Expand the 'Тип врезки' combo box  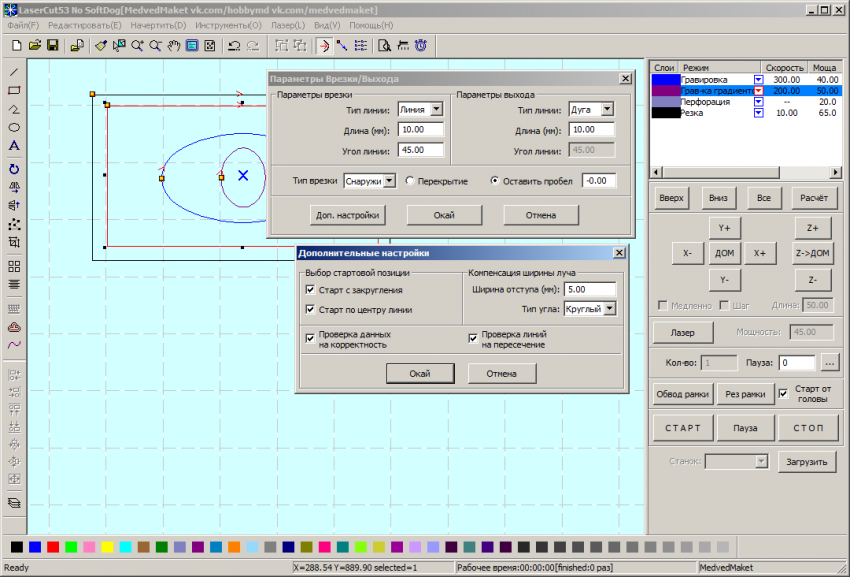[x=390, y=181]
